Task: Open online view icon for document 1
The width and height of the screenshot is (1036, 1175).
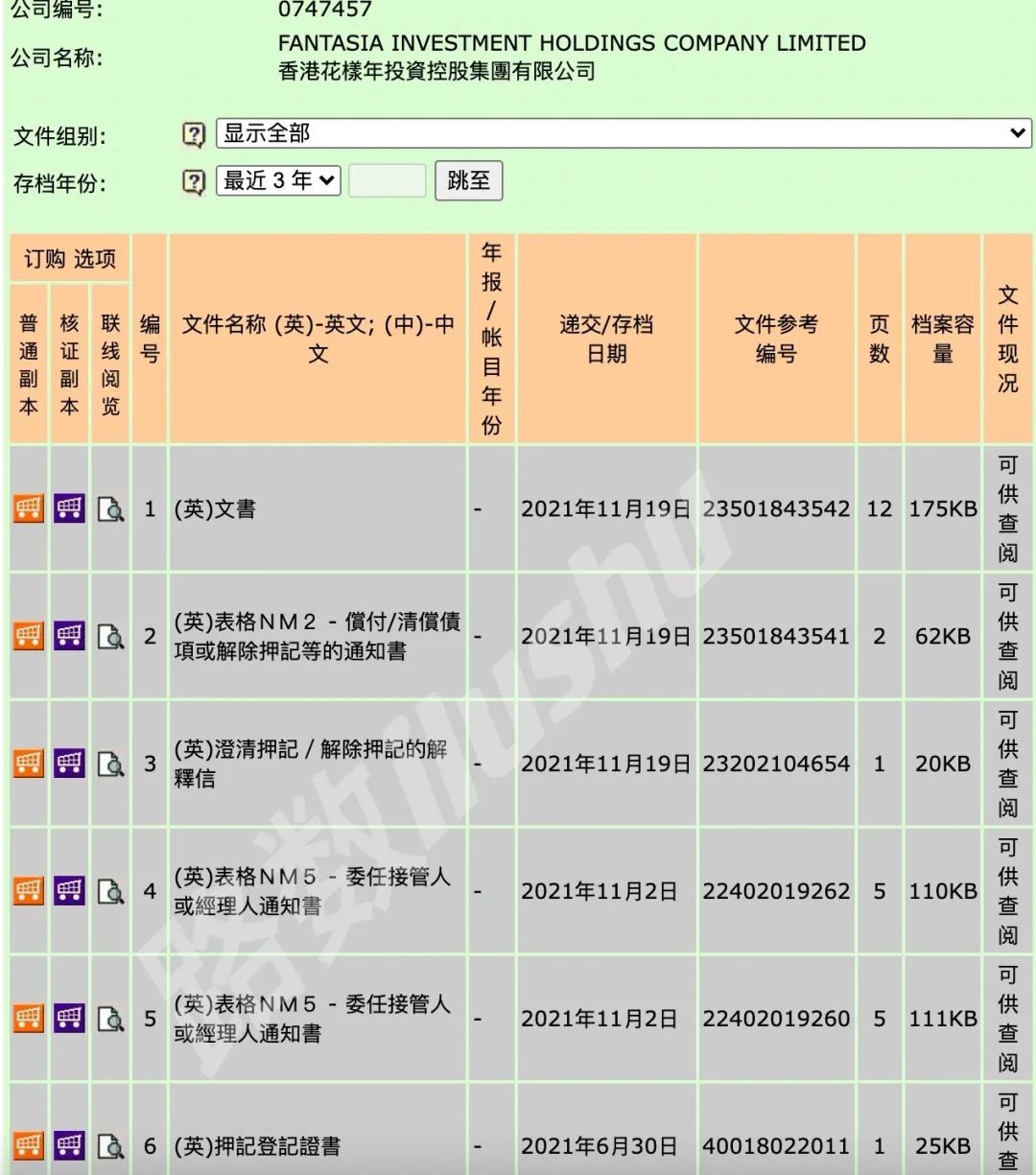Action: click(x=110, y=508)
